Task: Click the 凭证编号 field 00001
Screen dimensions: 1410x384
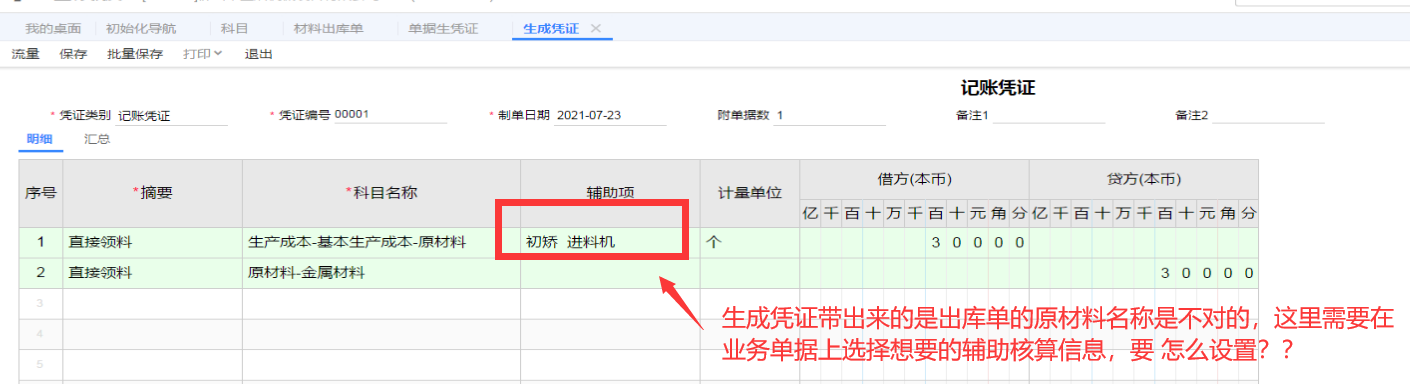Action: (x=390, y=114)
